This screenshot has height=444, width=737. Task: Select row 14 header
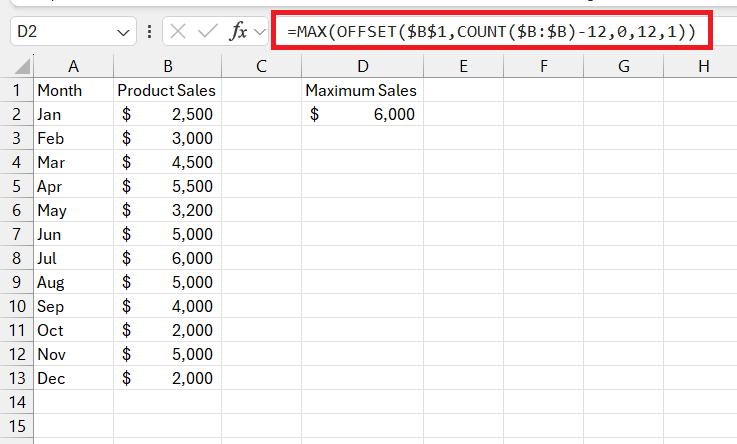click(17, 402)
